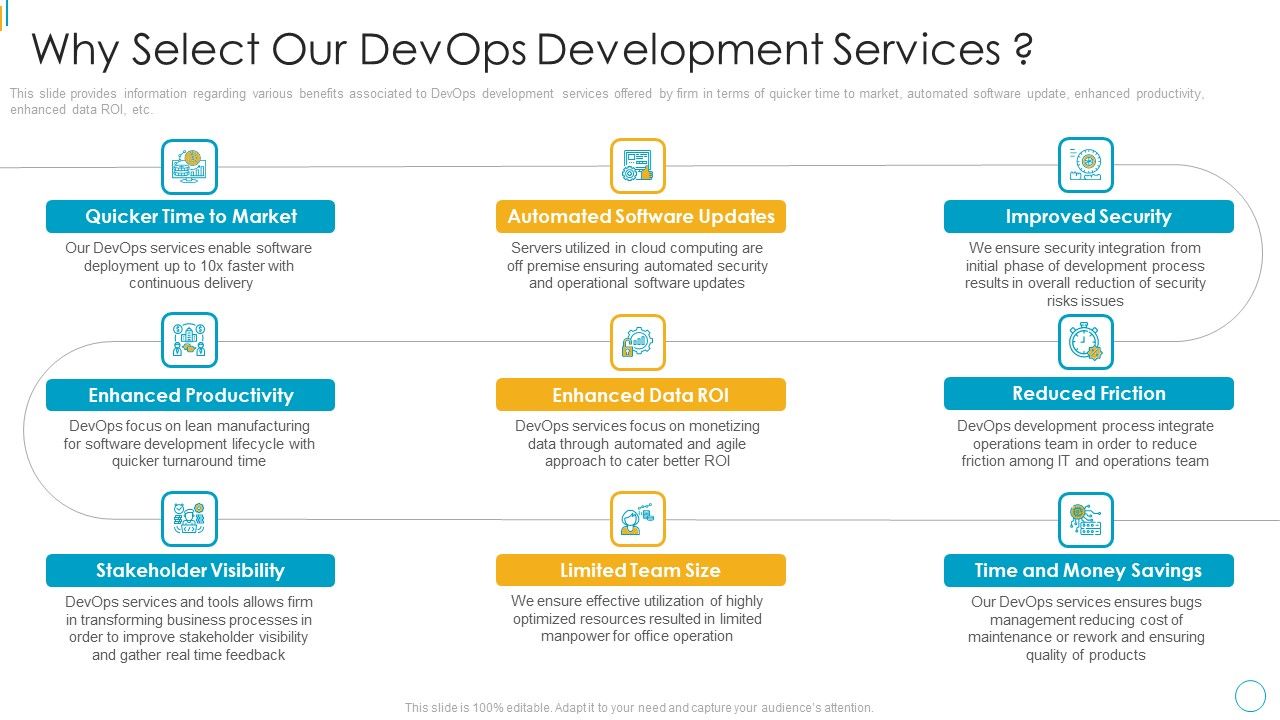Select the Stakeholder Visibility label
Image resolution: width=1280 pixels, height=720 pixels.
pos(190,570)
